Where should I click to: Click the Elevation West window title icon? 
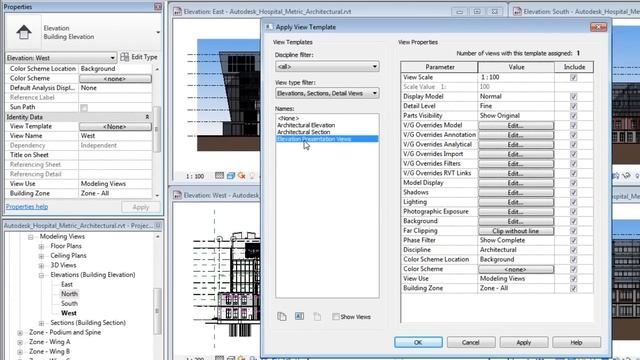[x=177, y=195]
